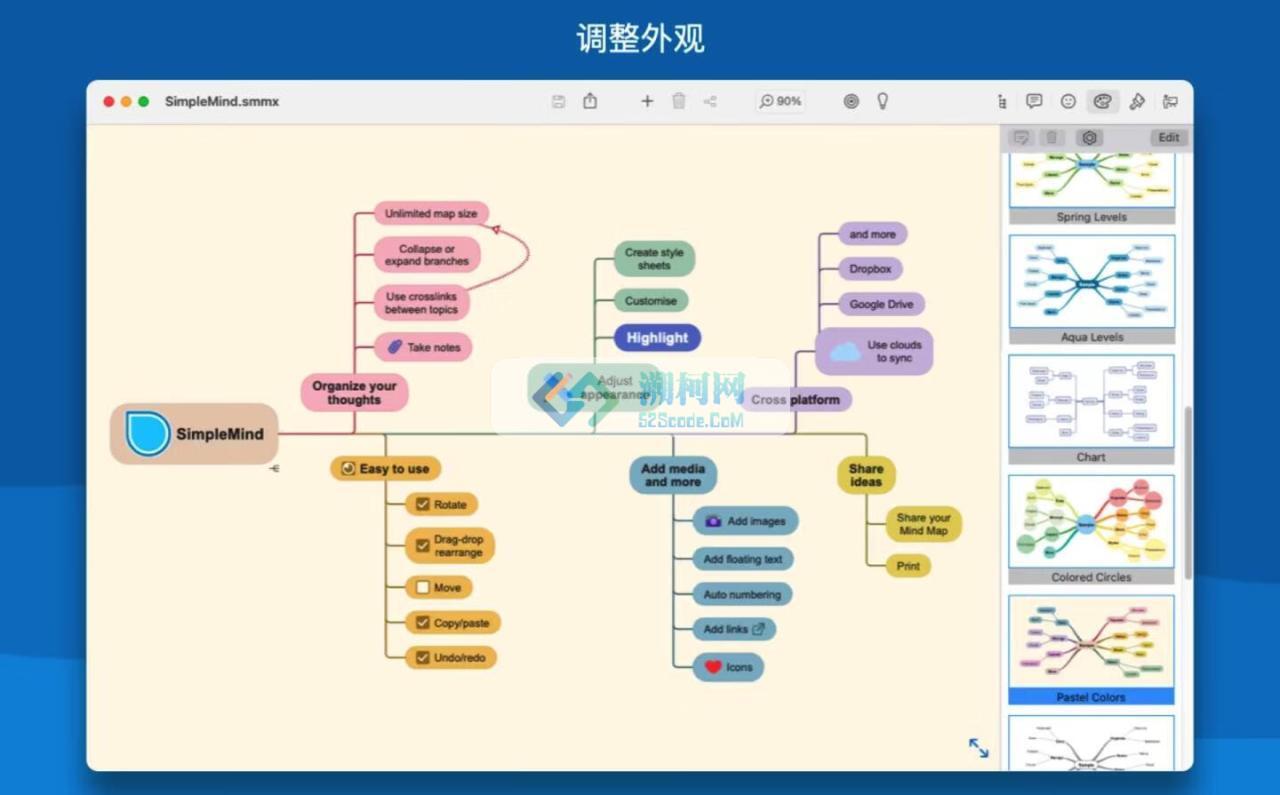Viewport: 1280px width, 795px height.
Task: Select the Collapse or expand branches topic
Action: [427, 255]
